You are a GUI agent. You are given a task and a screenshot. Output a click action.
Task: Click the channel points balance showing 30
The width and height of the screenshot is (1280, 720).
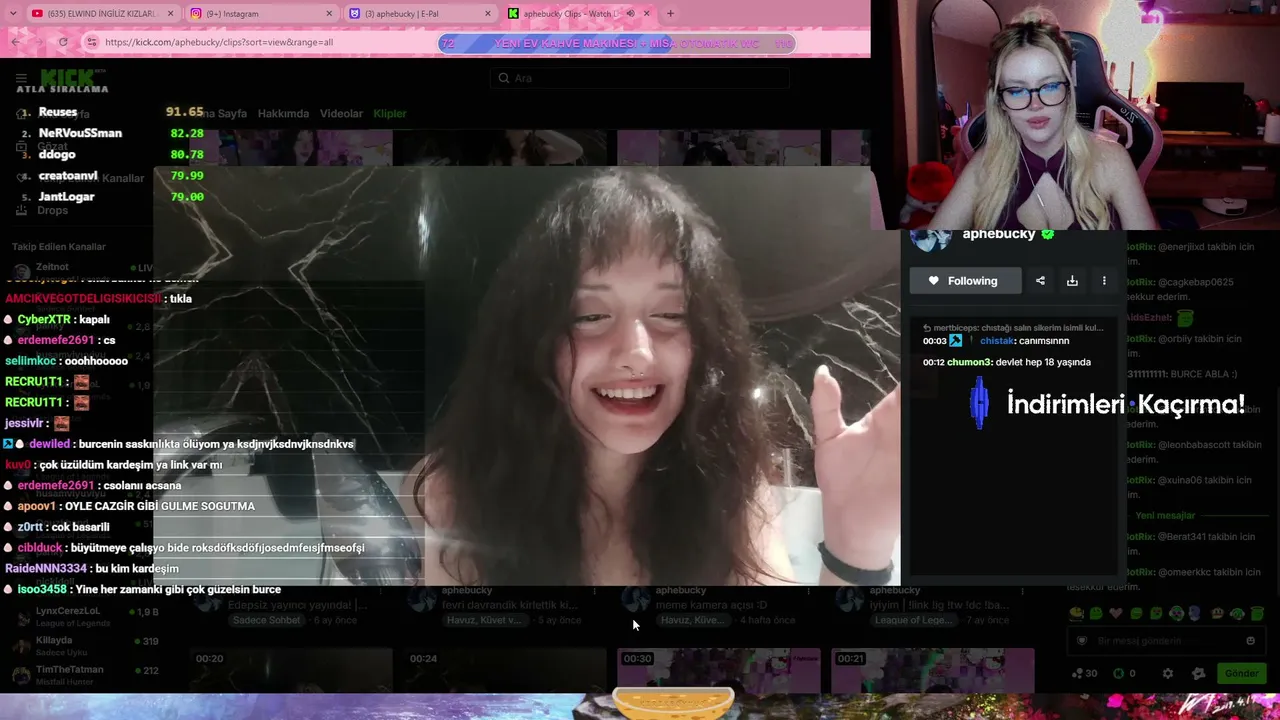click(1084, 674)
